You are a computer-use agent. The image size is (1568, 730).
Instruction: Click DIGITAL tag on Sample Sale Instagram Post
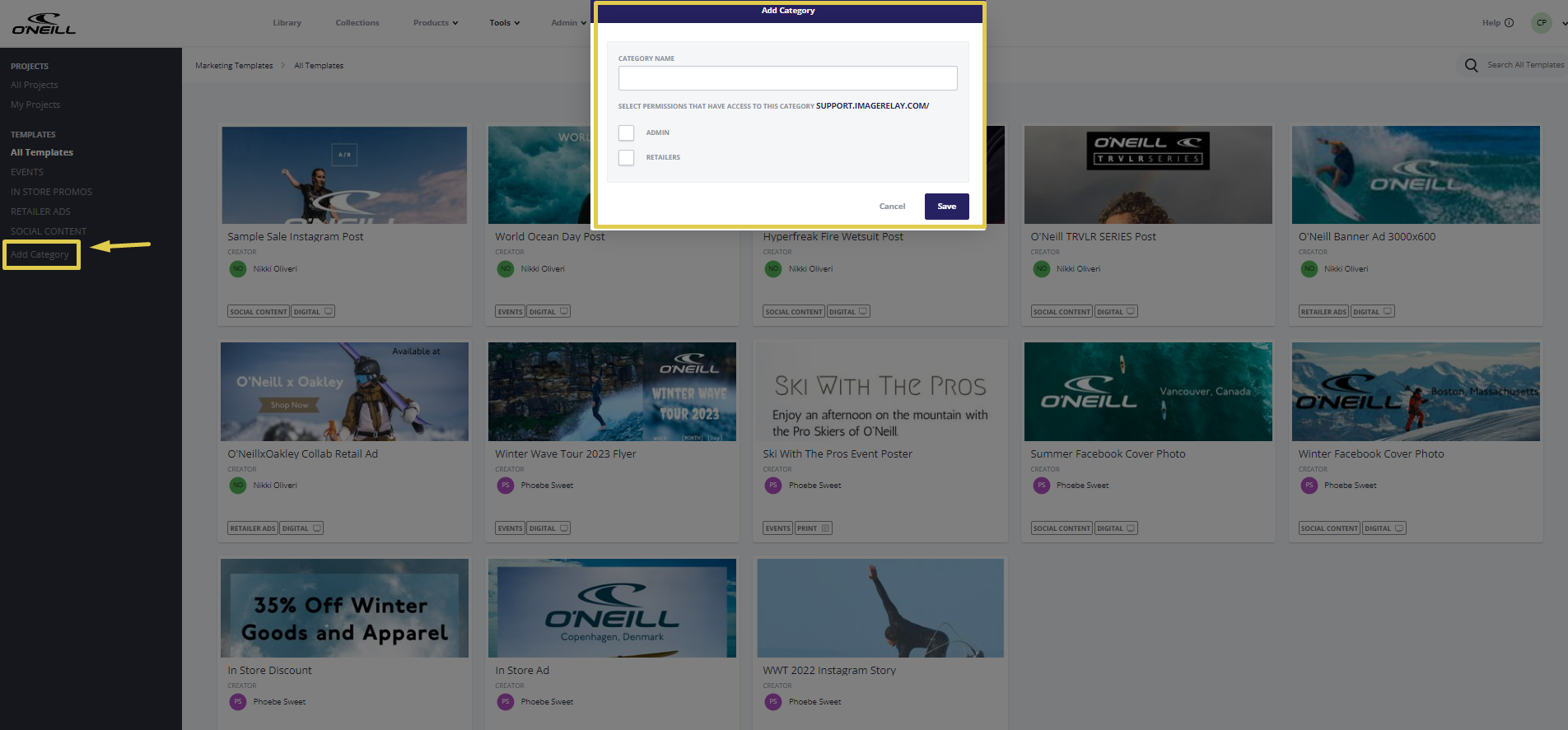coord(313,312)
